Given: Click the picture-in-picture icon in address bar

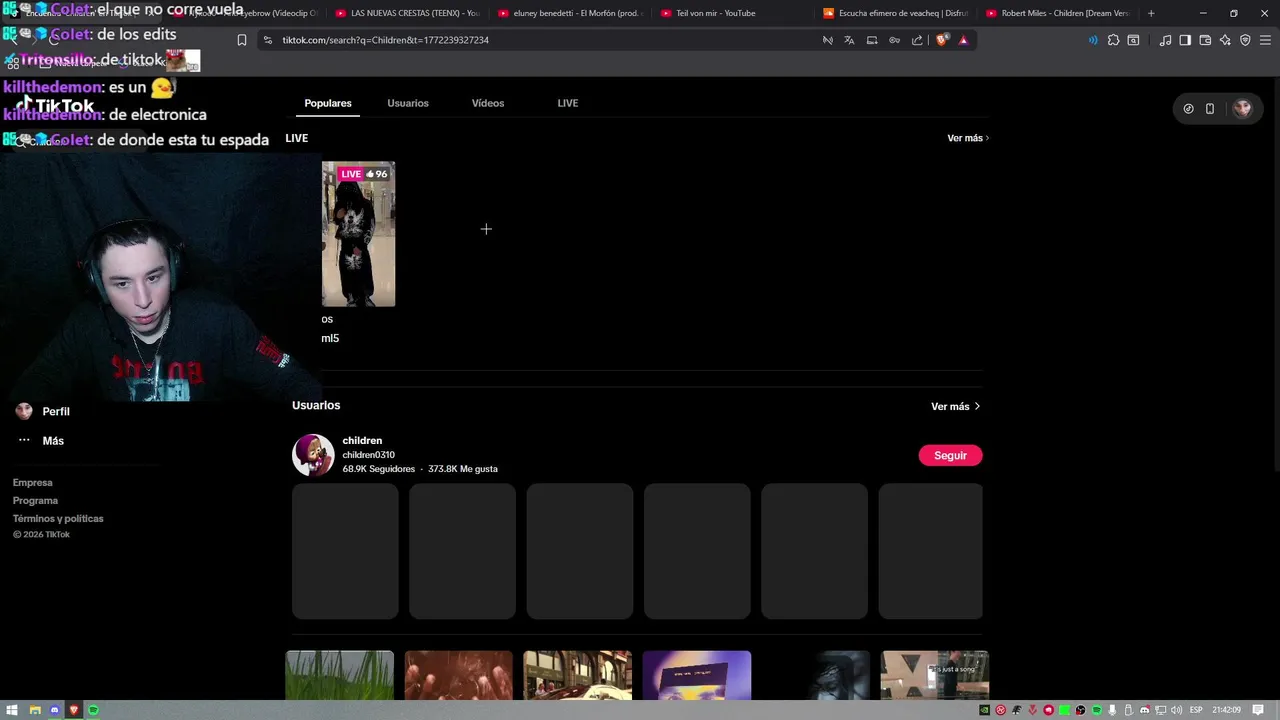Looking at the screenshot, I should (x=872, y=40).
